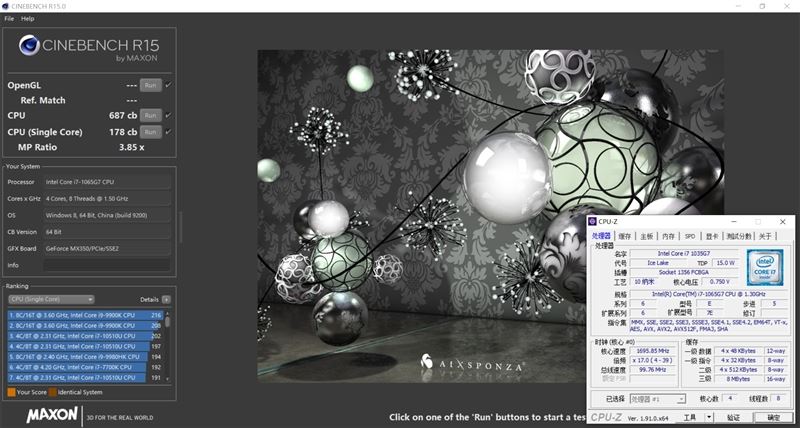Click the Info input field in Your System
The width and height of the screenshot is (800, 428).
point(107,265)
